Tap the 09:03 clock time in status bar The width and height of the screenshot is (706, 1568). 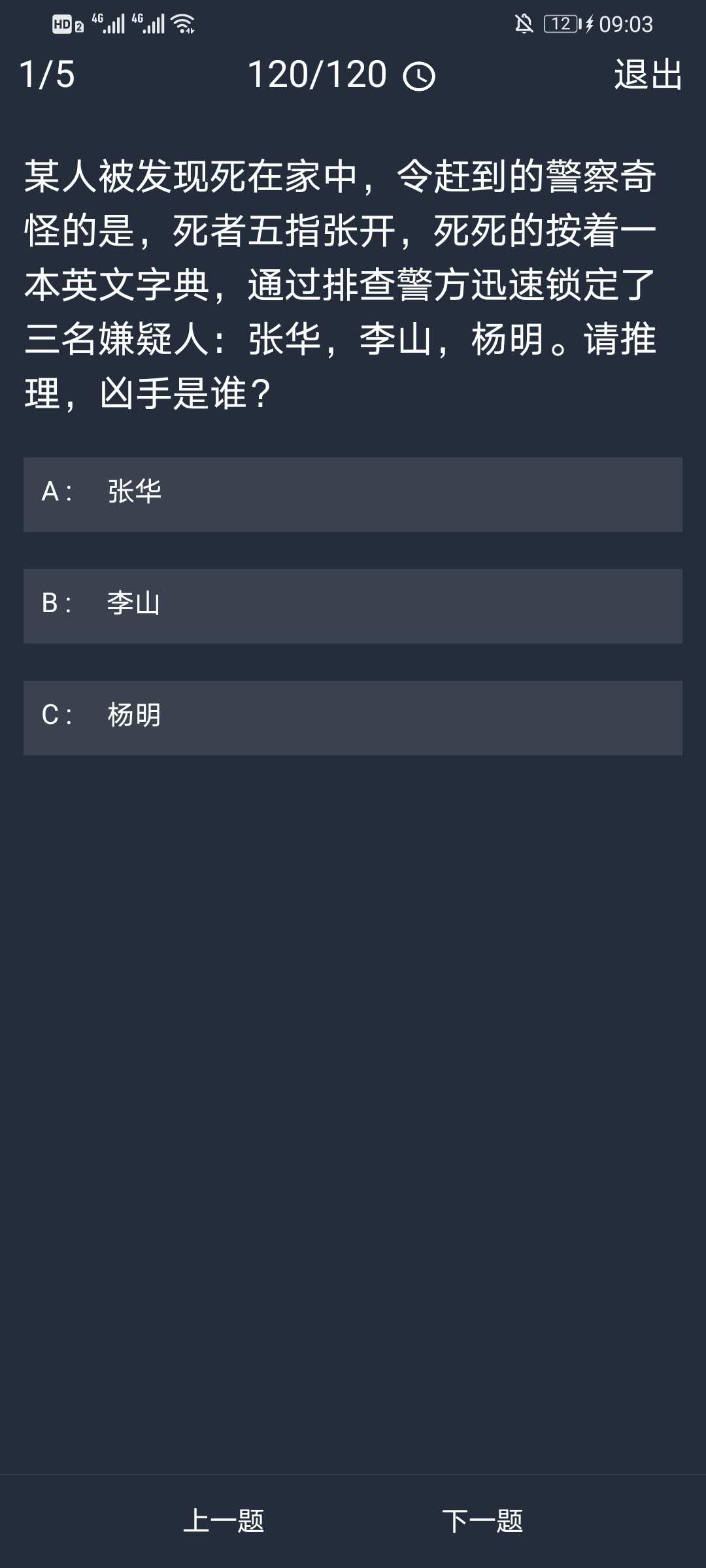[626, 25]
